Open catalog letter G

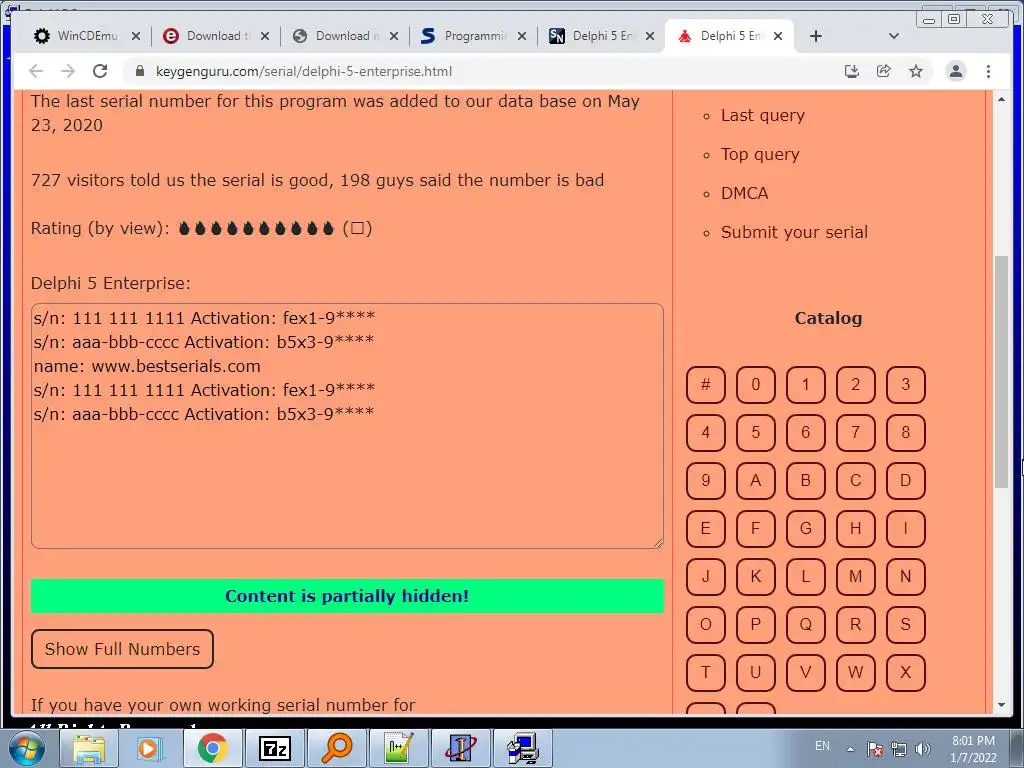[x=806, y=528]
